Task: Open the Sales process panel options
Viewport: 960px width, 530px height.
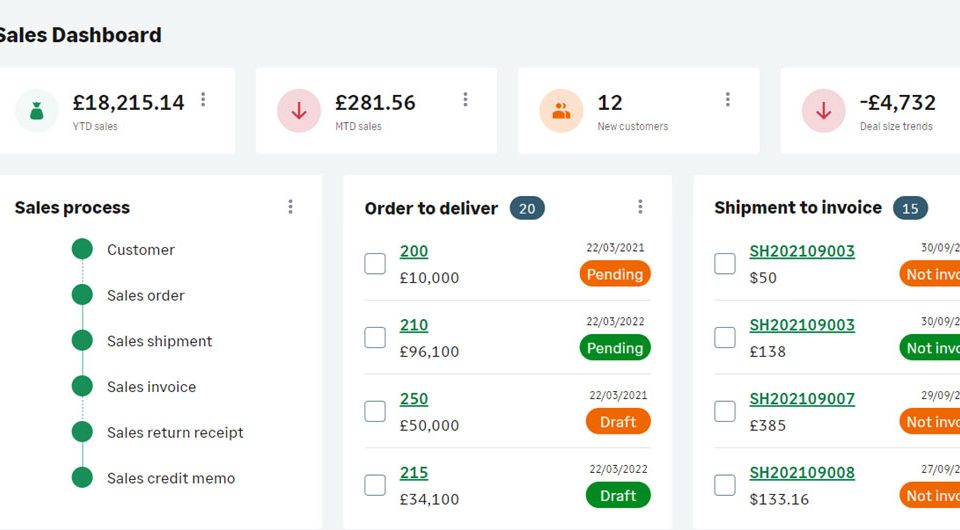Action: (290, 207)
